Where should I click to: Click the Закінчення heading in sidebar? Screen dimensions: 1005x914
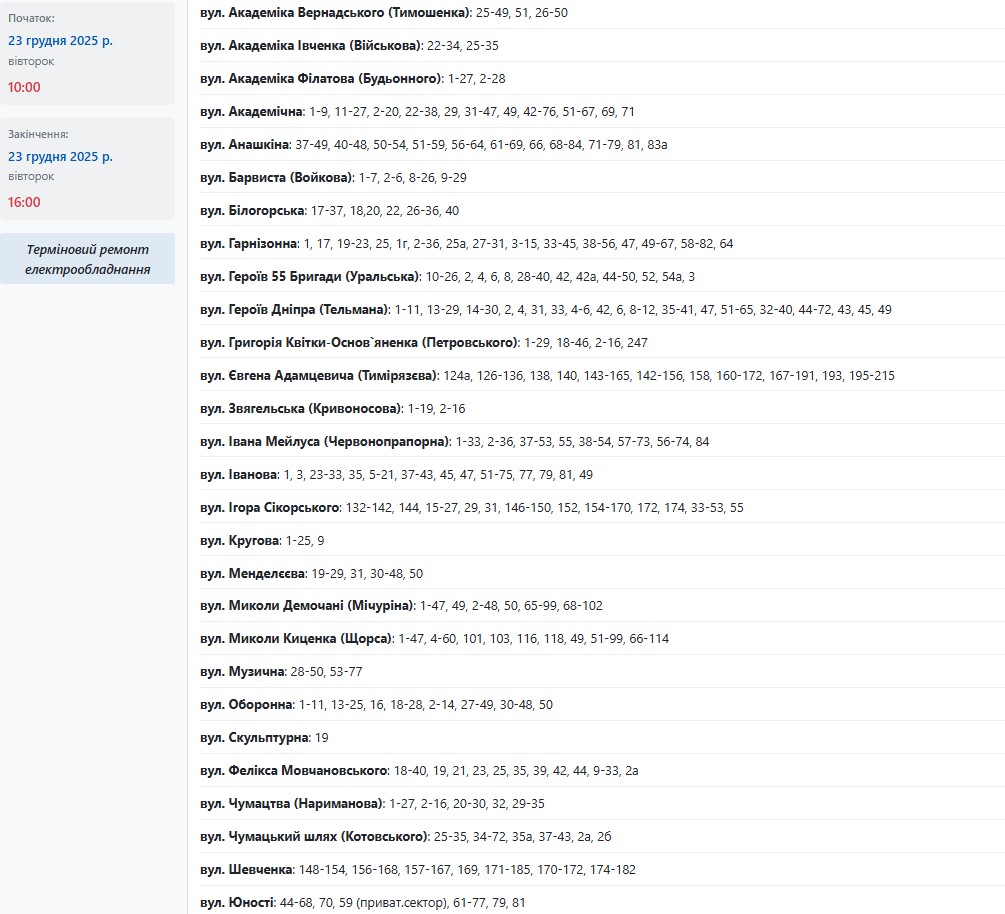click(x=38, y=134)
